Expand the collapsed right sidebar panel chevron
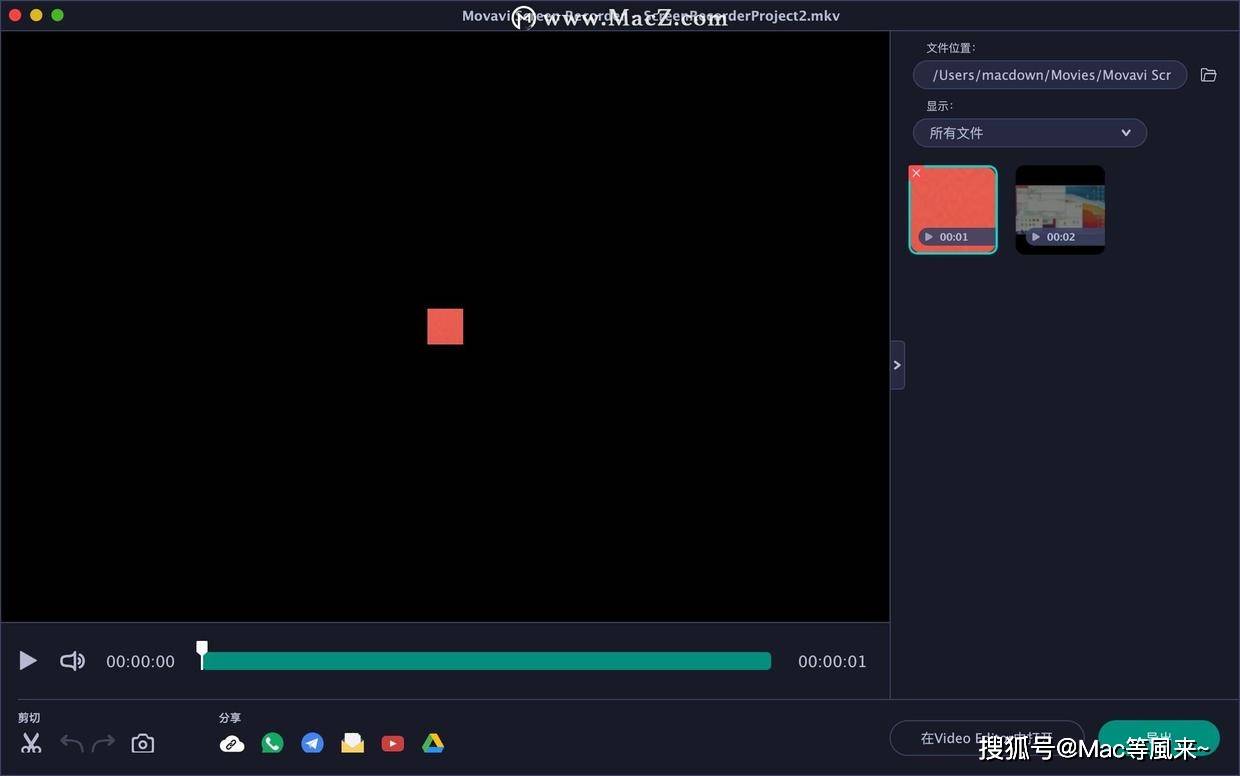The width and height of the screenshot is (1240, 776). tap(896, 364)
